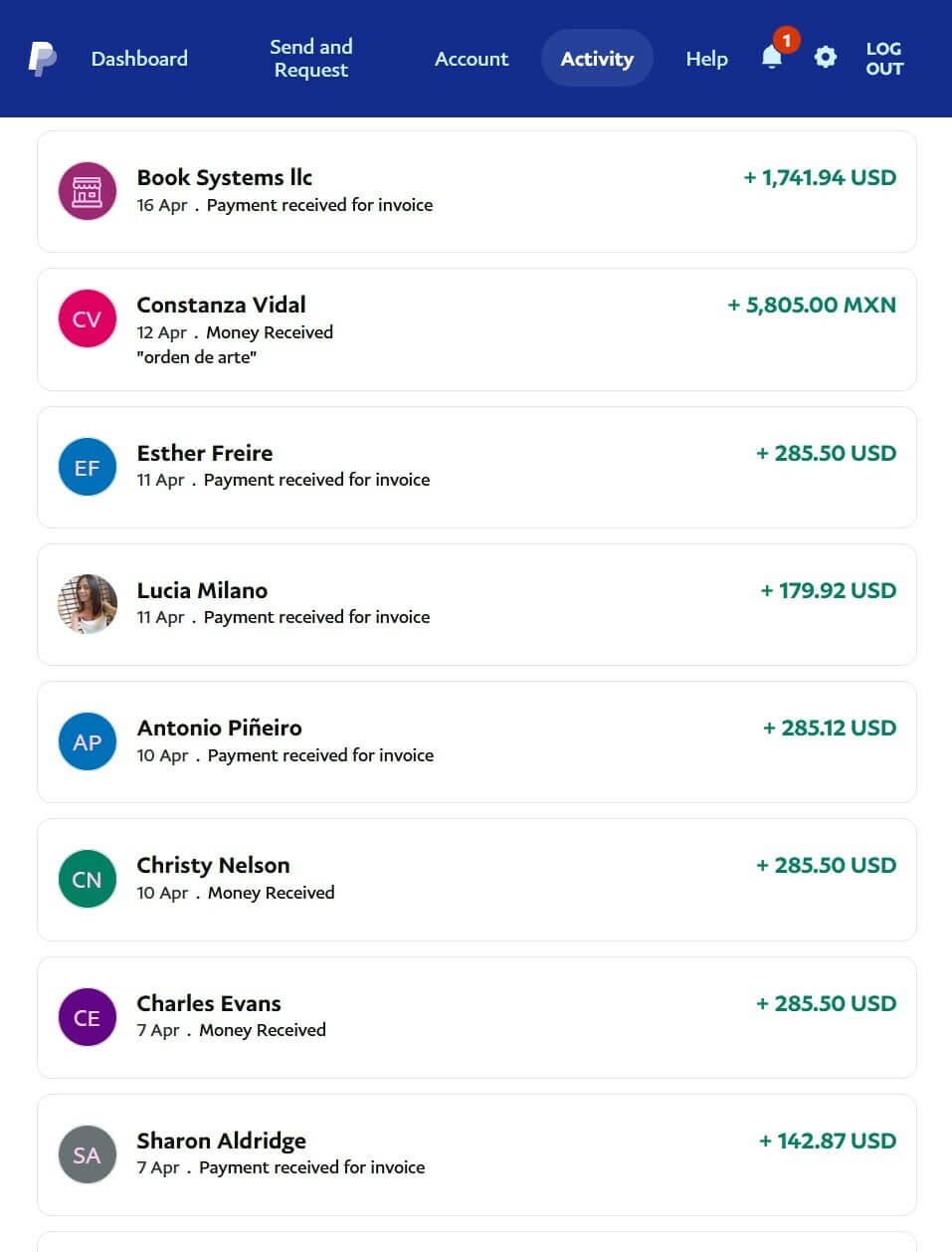Click the SA avatar for Sharon Aldridge
The image size is (952, 1252).
tap(88, 1154)
